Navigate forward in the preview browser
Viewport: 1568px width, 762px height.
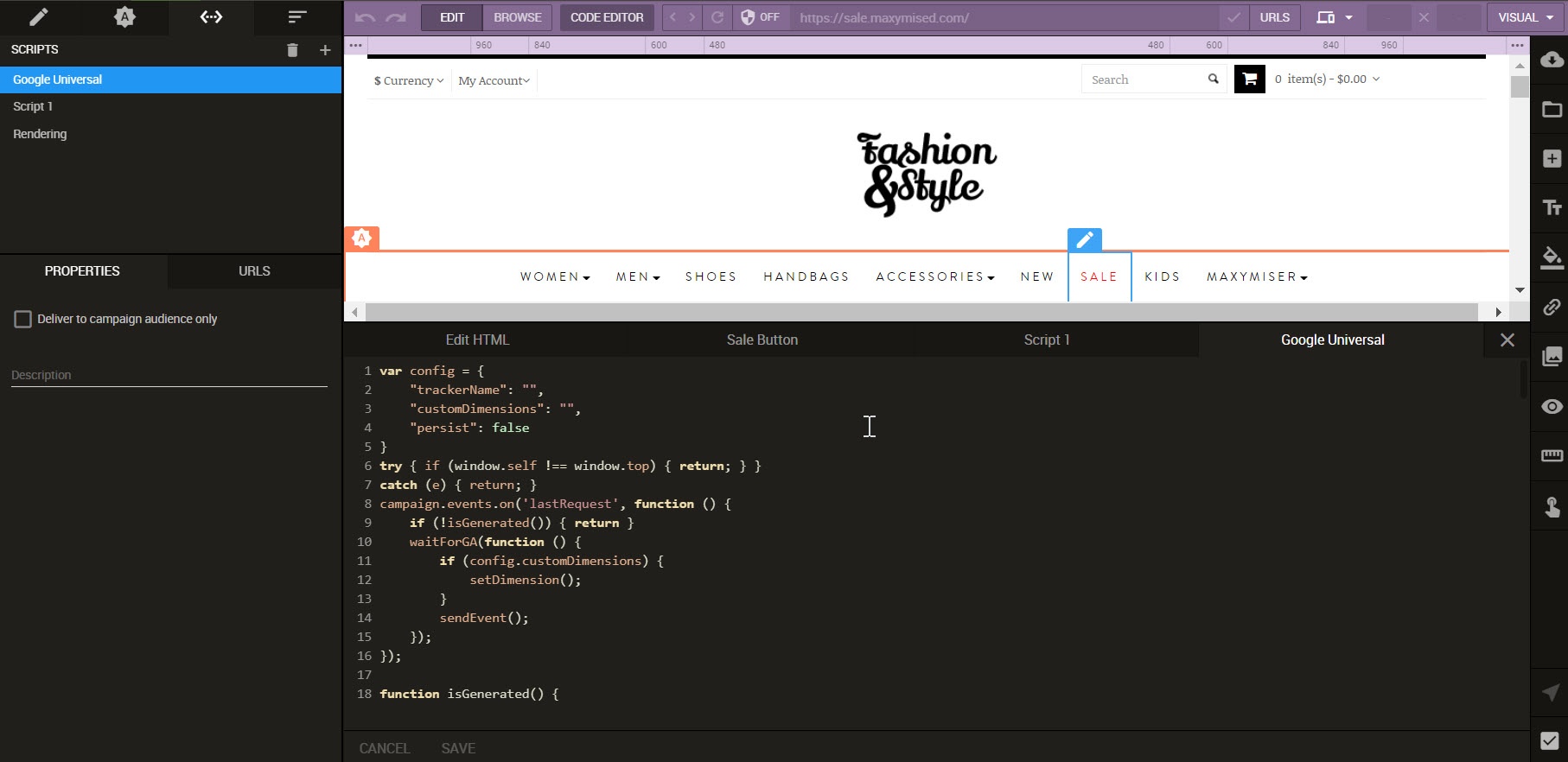point(692,17)
